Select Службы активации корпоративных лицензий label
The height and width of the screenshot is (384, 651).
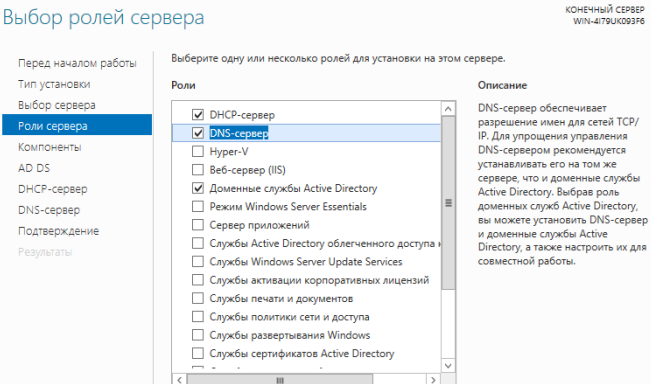pos(319,280)
